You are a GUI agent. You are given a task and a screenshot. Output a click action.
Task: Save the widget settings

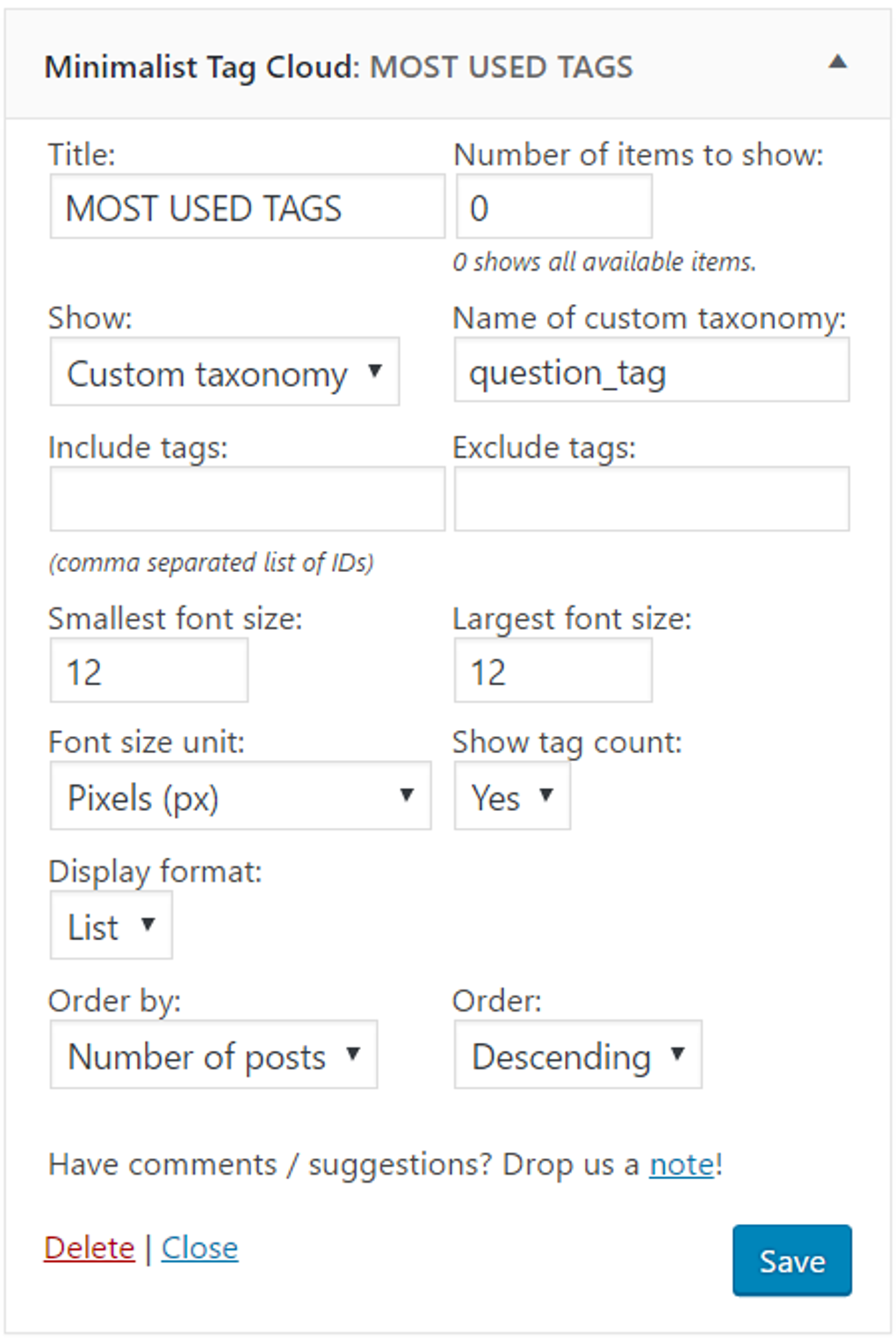(791, 1261)
